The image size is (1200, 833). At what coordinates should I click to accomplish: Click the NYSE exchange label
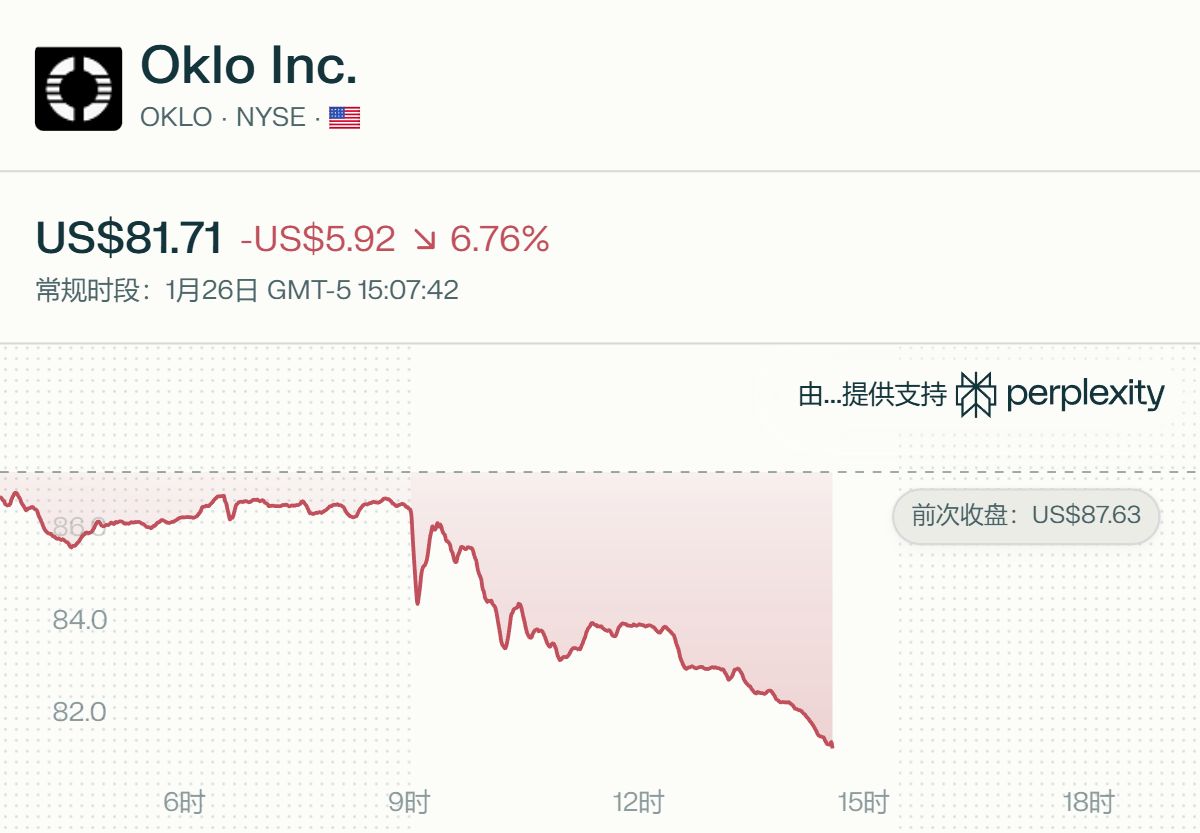pyautogui.click(x=270, y=117)
